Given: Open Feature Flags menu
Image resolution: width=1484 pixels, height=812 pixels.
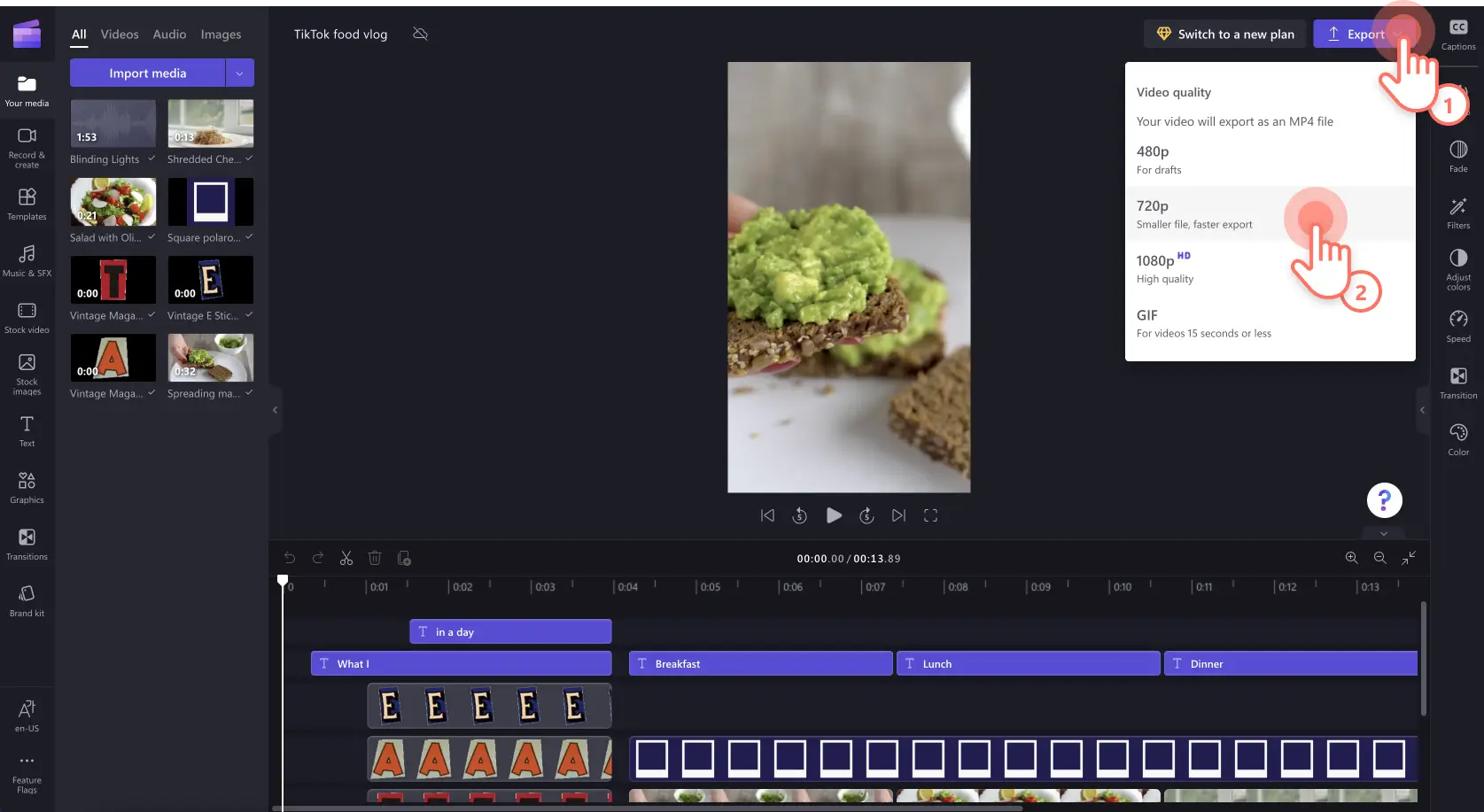Looking at the screenshot, I should [27, 774].
